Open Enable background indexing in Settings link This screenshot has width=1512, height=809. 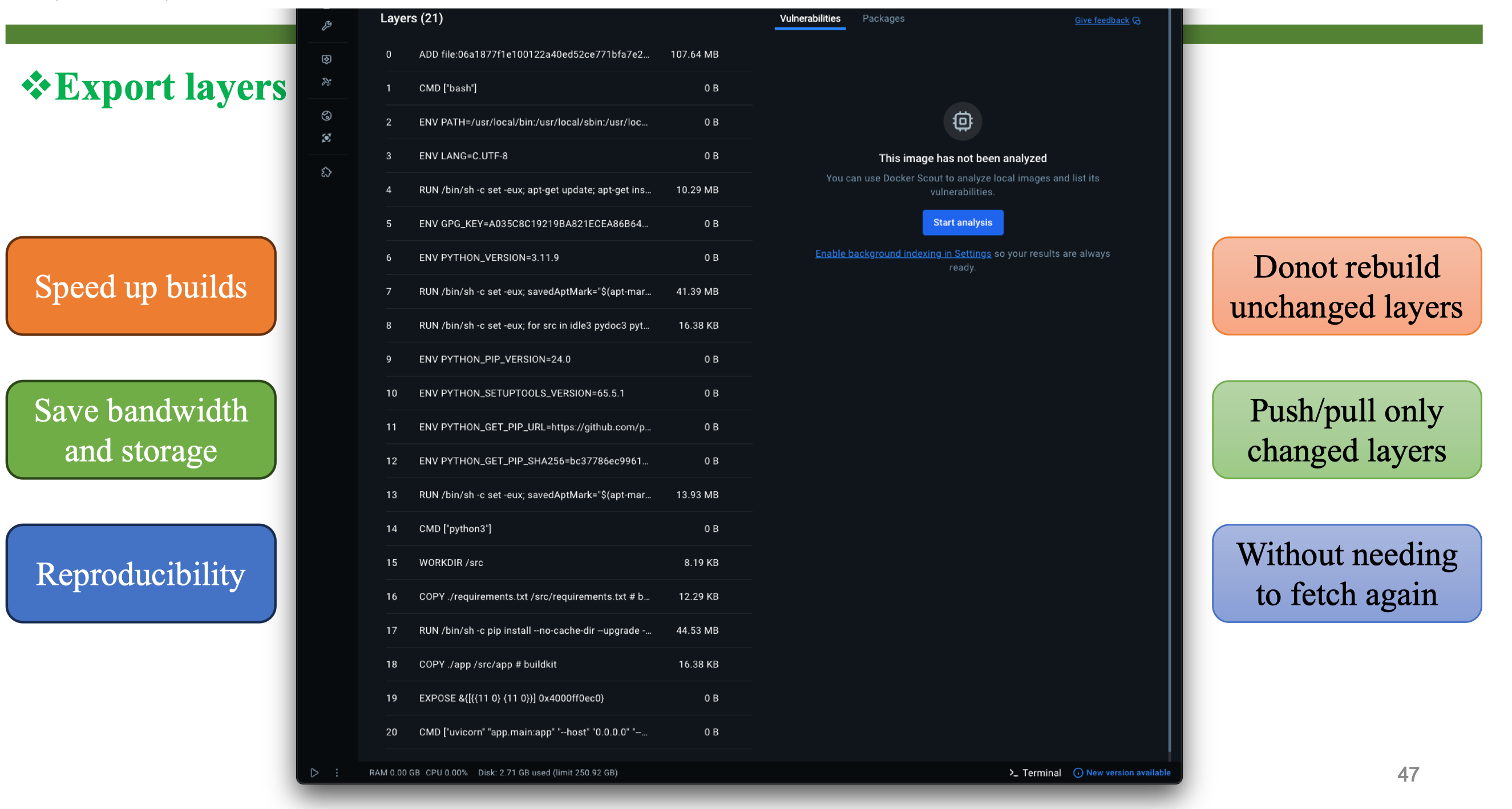pyautogui.click(x=903, y=254)
